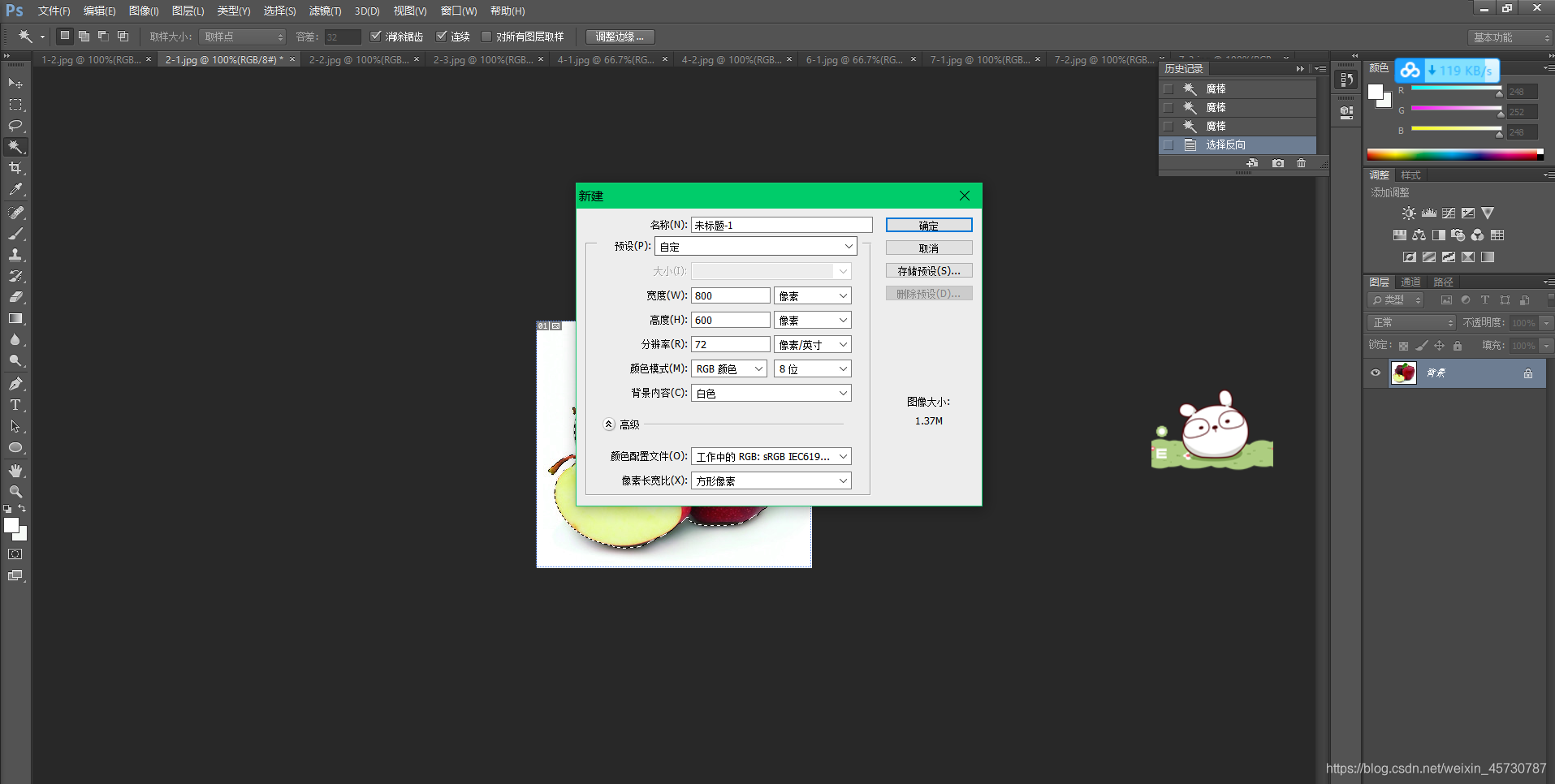Select the Dodge tool
Screen dimensions: 1555x784
(x=15, y=361)
